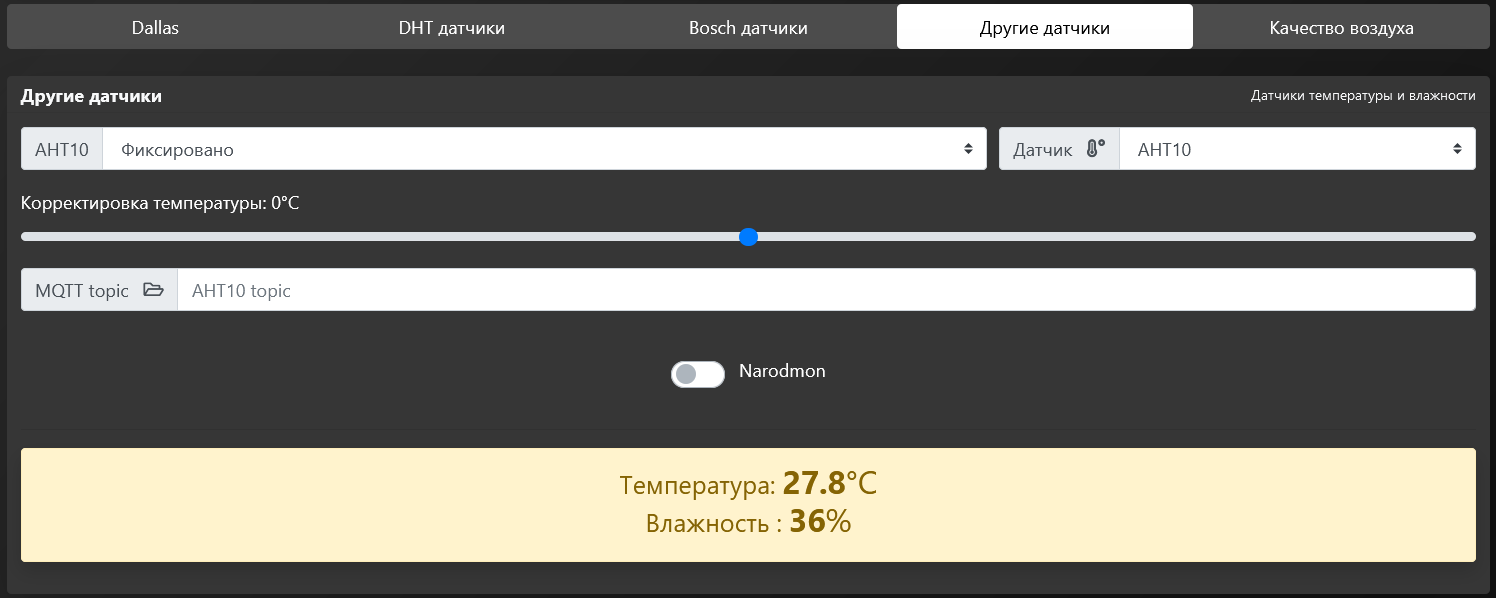Click the Корректировка температуры label
Viewport: 1496px width, 598px height.
160,203
